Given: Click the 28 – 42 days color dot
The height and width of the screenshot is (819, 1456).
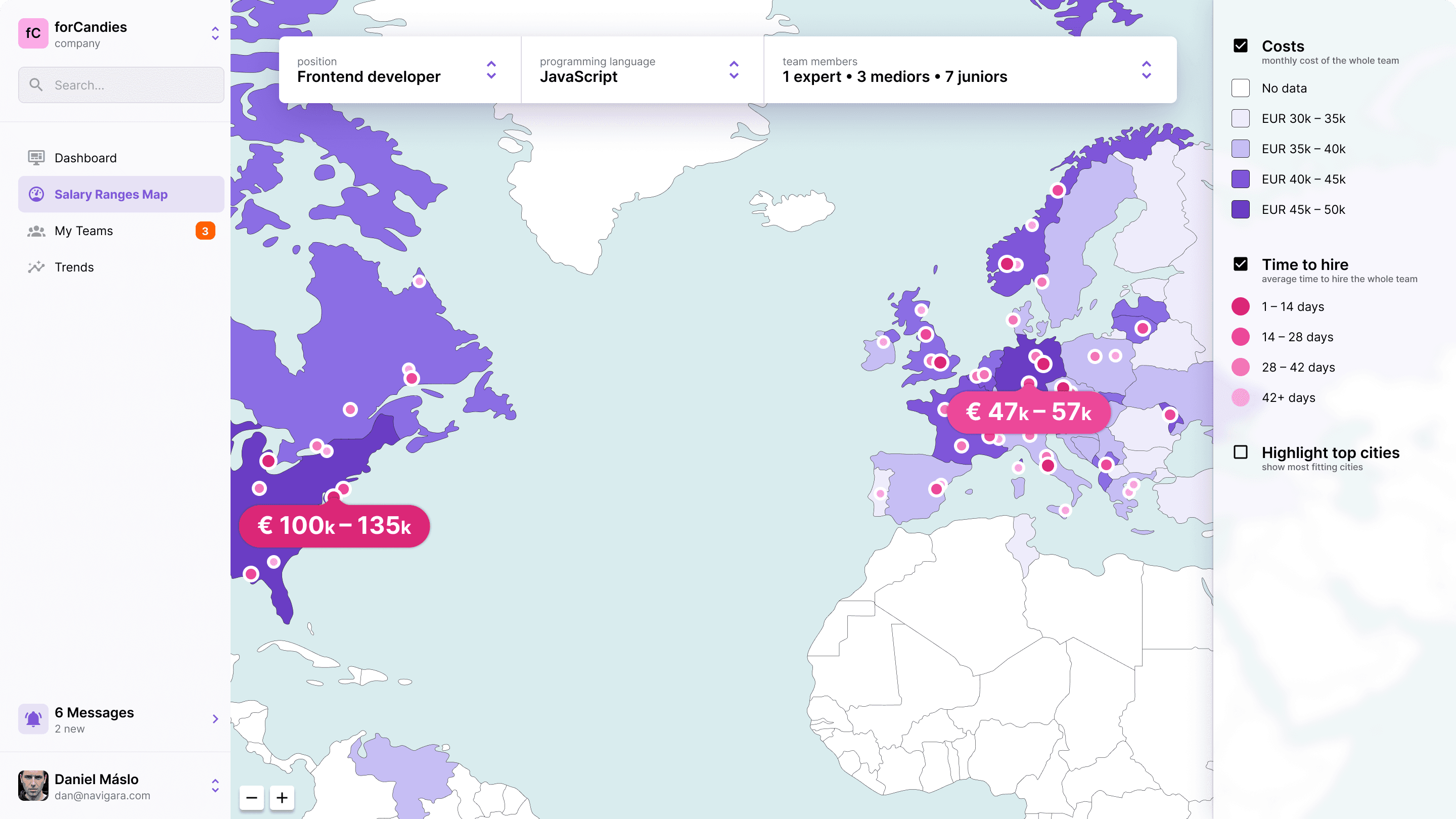Looking at the screenshot, I should point(1240,368).
